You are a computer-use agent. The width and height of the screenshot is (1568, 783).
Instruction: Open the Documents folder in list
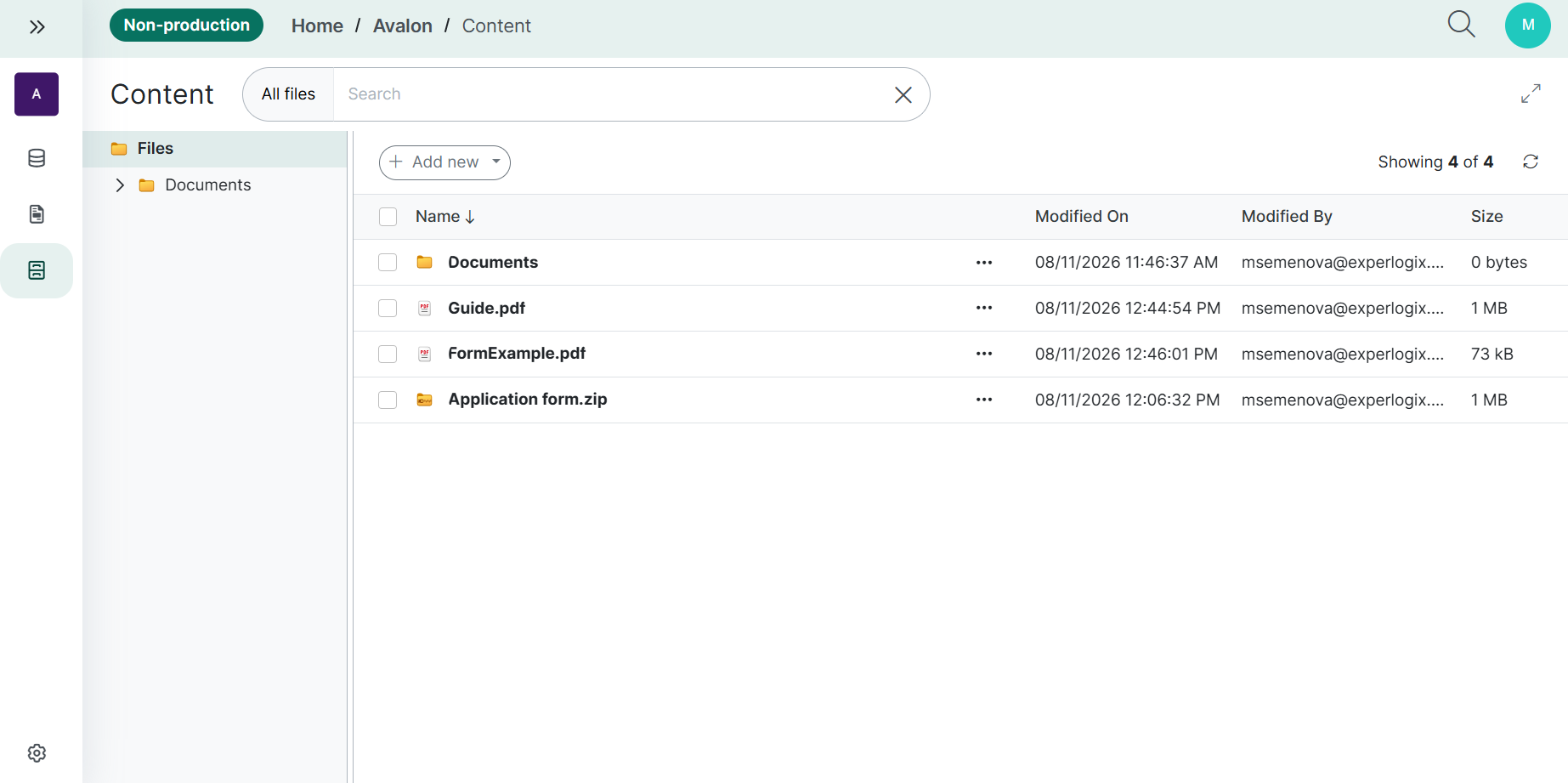point(493,263)
